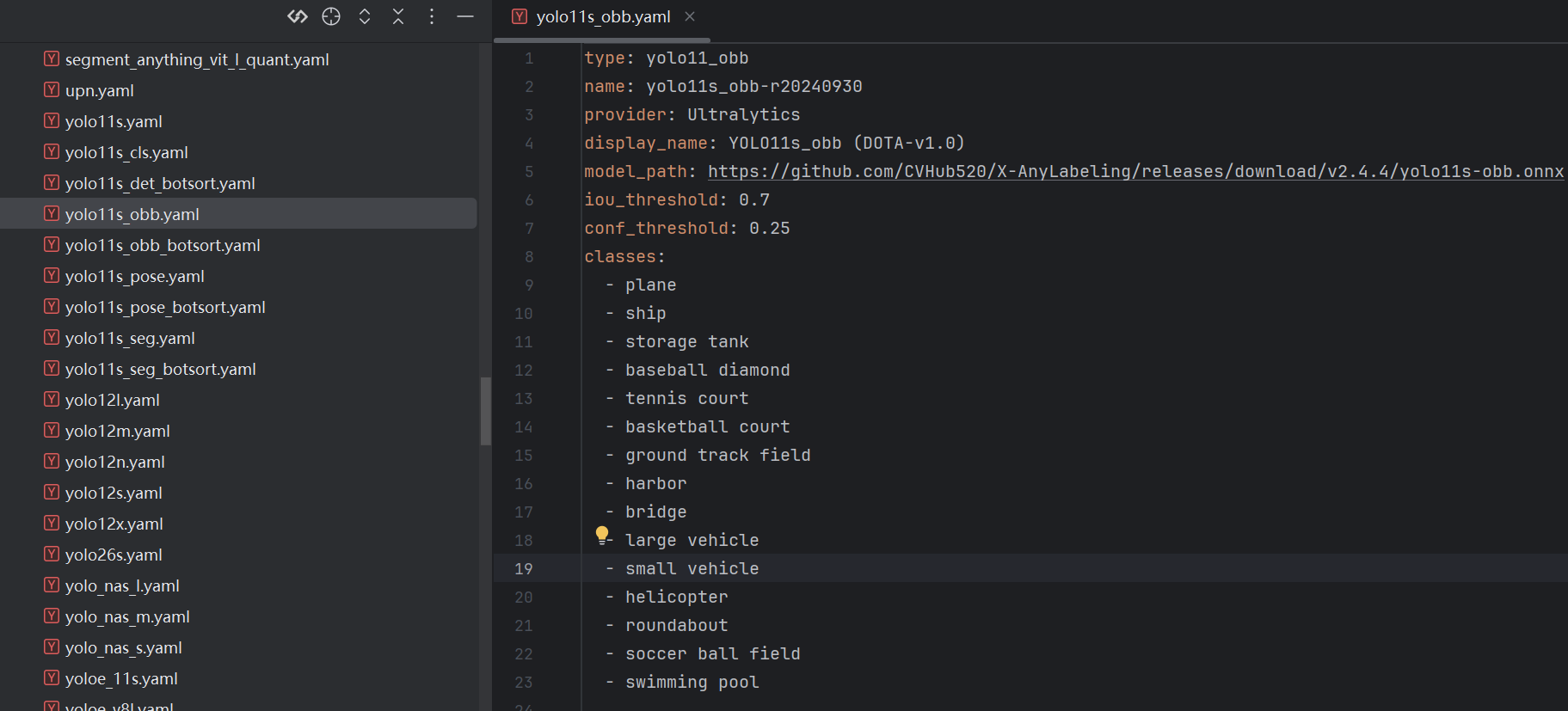Select yolo11s_det_botsort.yaml file
Viewport: 1568px width, 711px height.
tap(160, 183)
